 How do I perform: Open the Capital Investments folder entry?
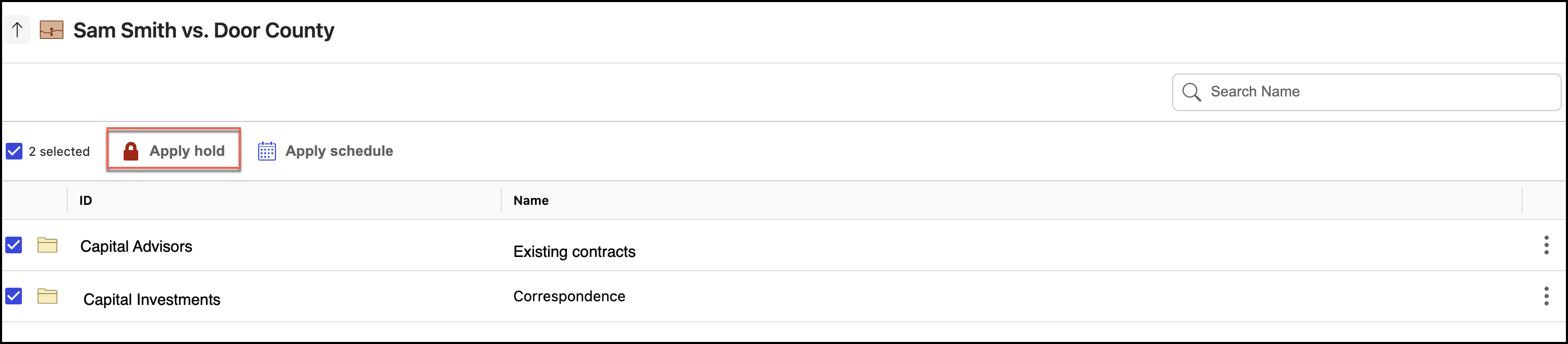click(152, 299)
